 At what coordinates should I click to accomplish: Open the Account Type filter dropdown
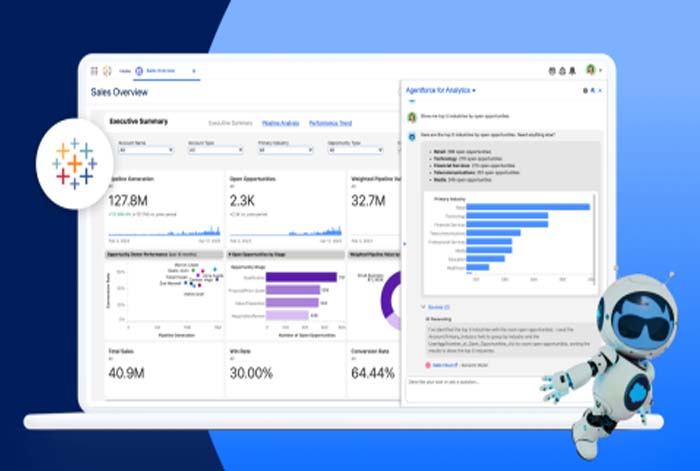(x=215, y=150)
